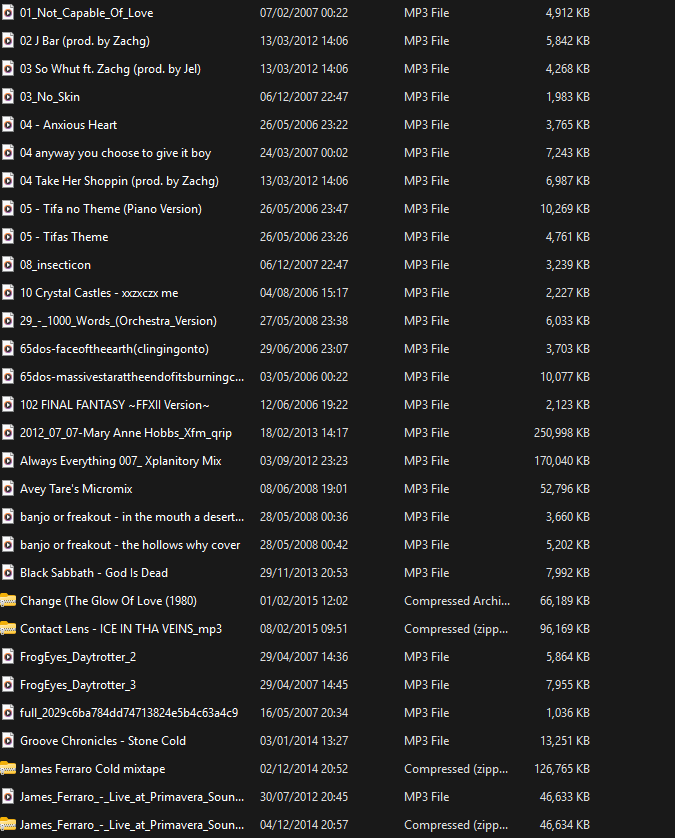
Task: Select file name Groove Chronicles - Stone Cold
Action: pyautogui.click(x=103, y=741)
